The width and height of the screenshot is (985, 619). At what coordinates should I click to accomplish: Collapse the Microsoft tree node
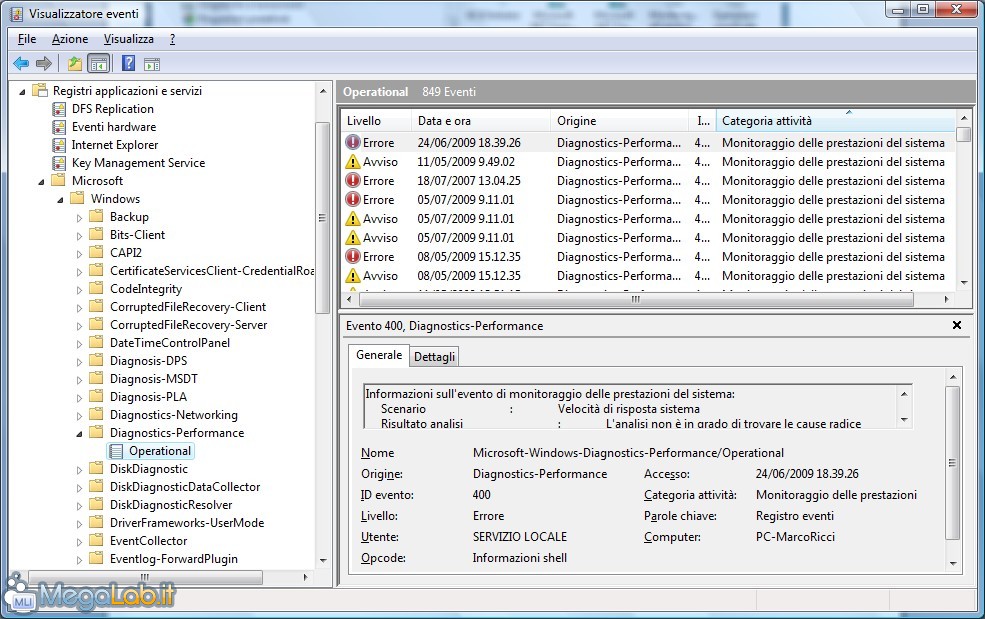click(41, 182)
